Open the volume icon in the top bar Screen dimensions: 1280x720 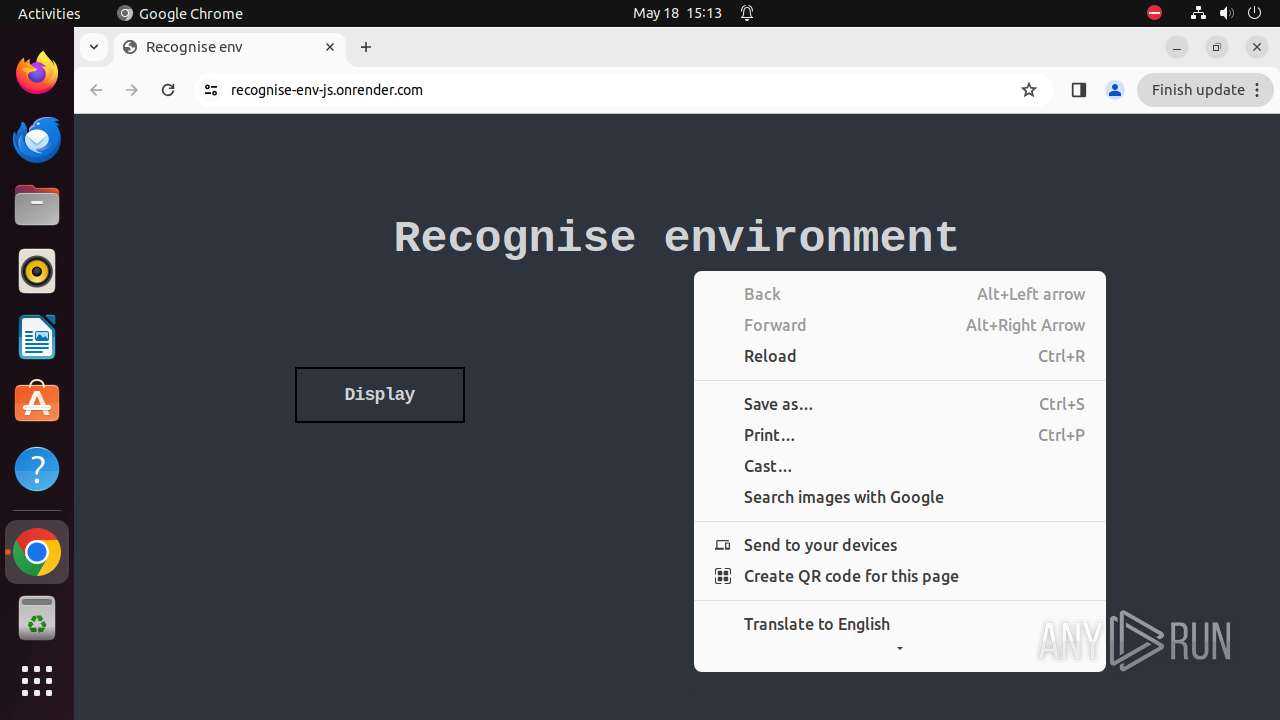coord(1226,13)
